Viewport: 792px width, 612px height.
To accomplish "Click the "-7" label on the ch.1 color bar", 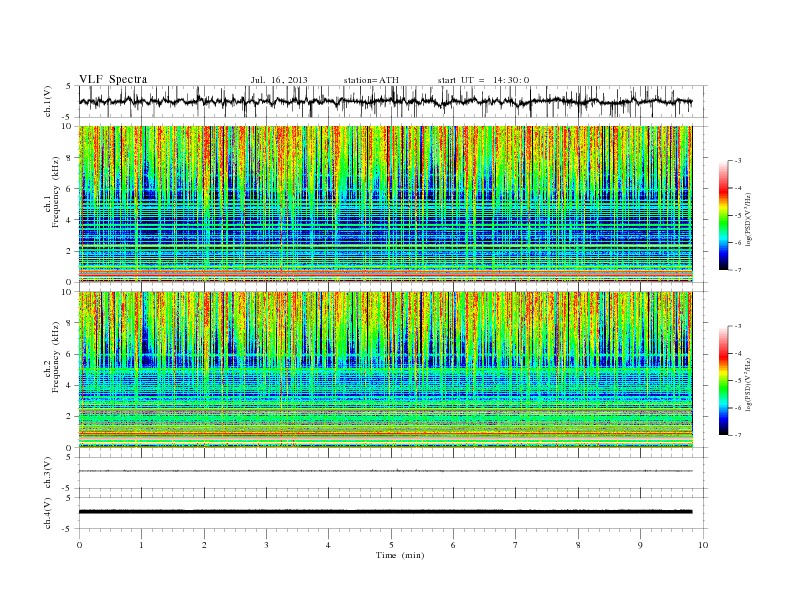I will pyautogui.click(x=738, y=270).
